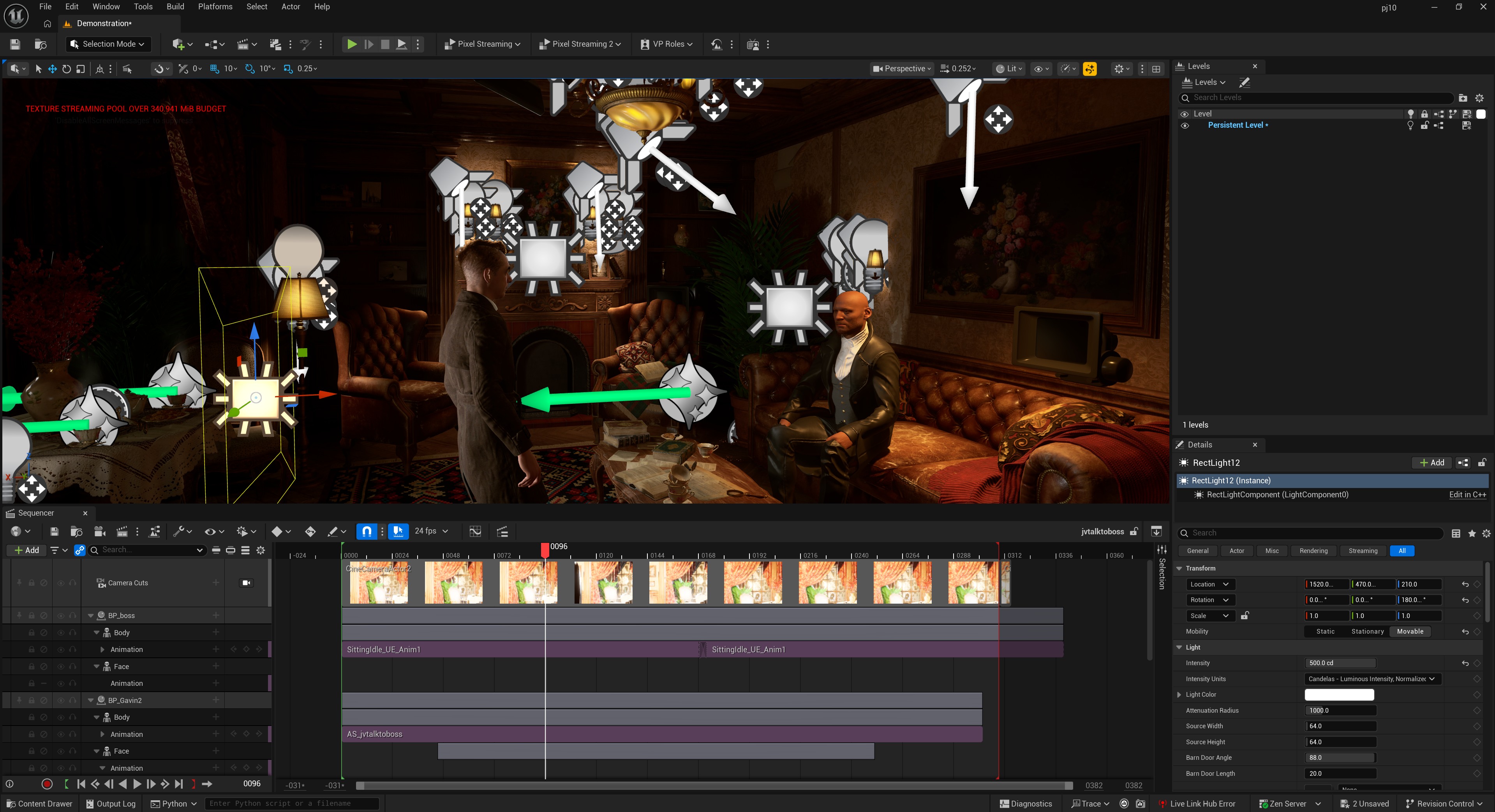1495x812 pixels.
Task: Set Mobility to Movable
Action: pyautogui.click(x=1410, y=632)
